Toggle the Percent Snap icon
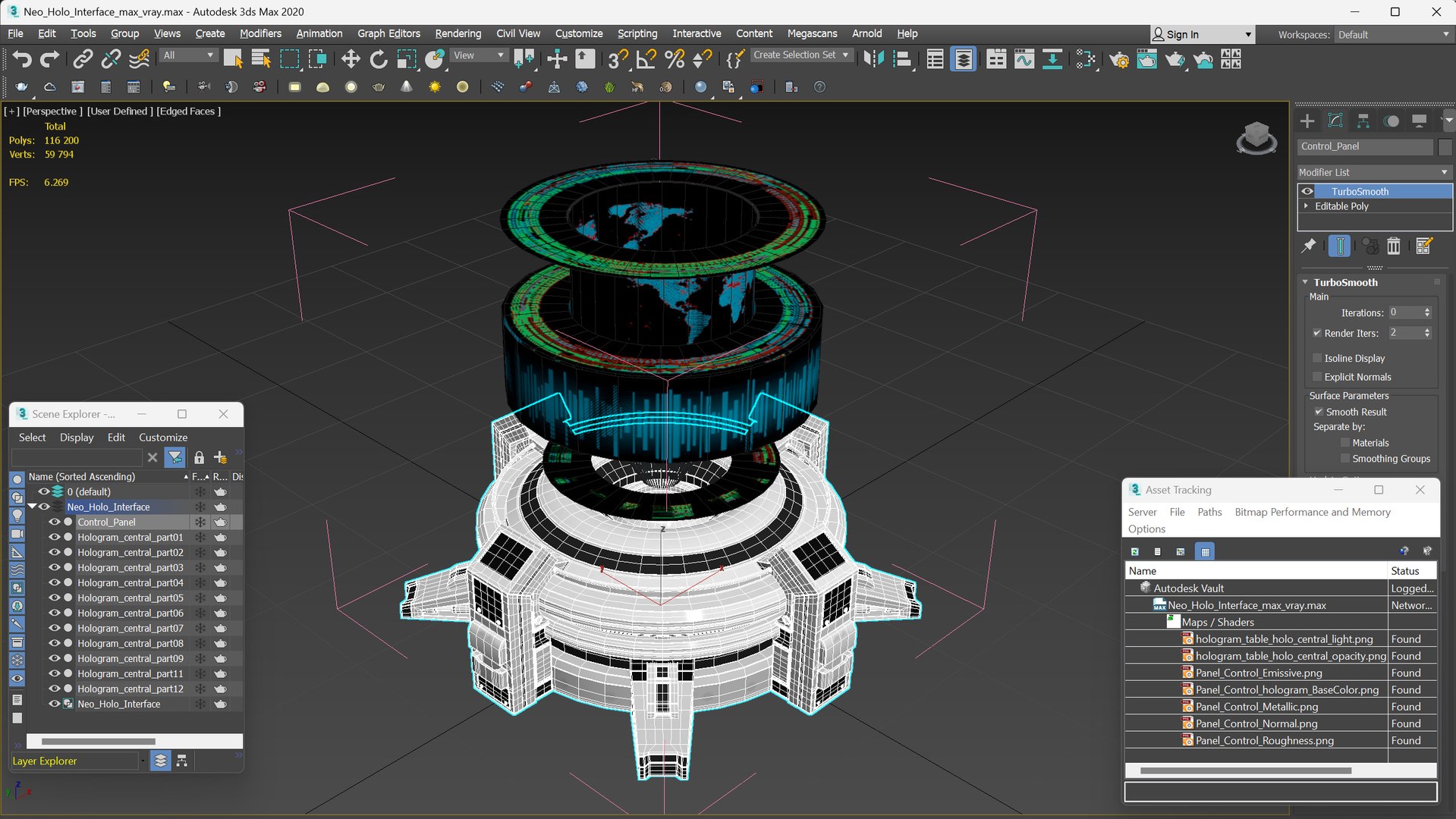Viewport: 1456px width, 819px height. click(x=674, y=58)
